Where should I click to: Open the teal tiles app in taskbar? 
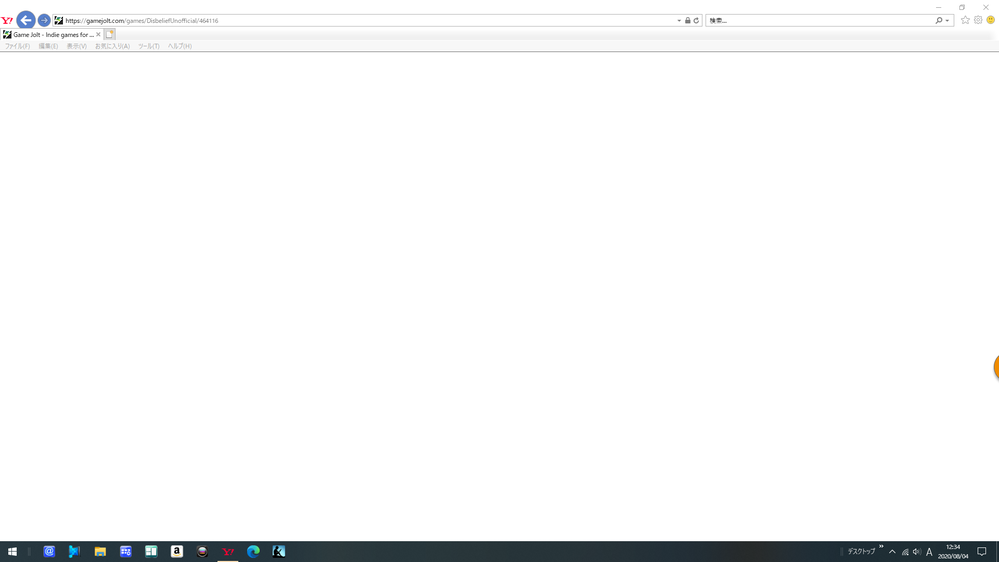click(x=151, y=552)
